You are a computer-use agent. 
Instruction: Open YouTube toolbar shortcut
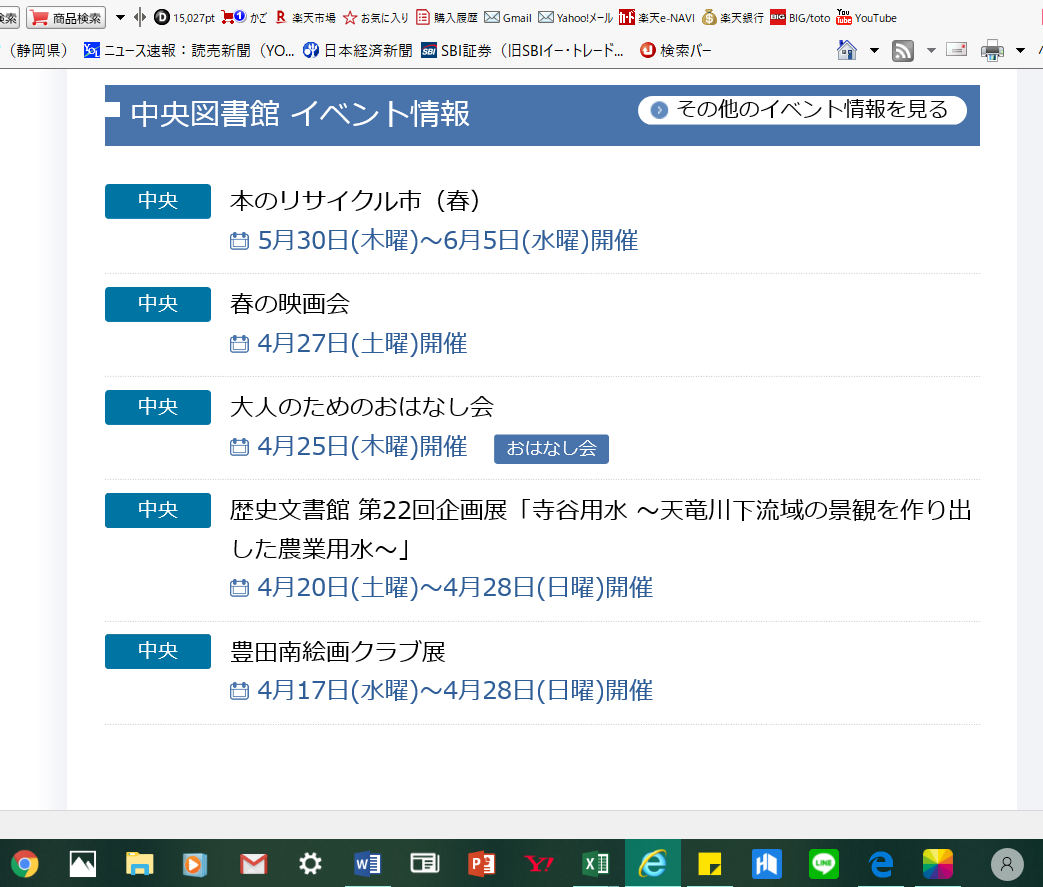pyautogui.click(x=867, y=17)
